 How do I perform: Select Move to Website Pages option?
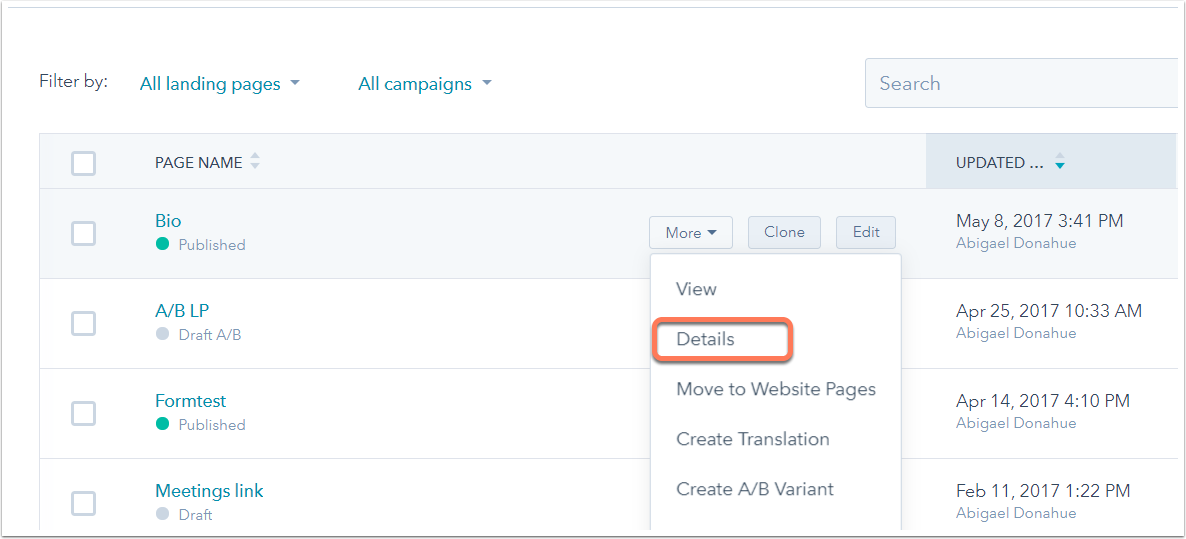pyautogui.click(x=776, y=389)
